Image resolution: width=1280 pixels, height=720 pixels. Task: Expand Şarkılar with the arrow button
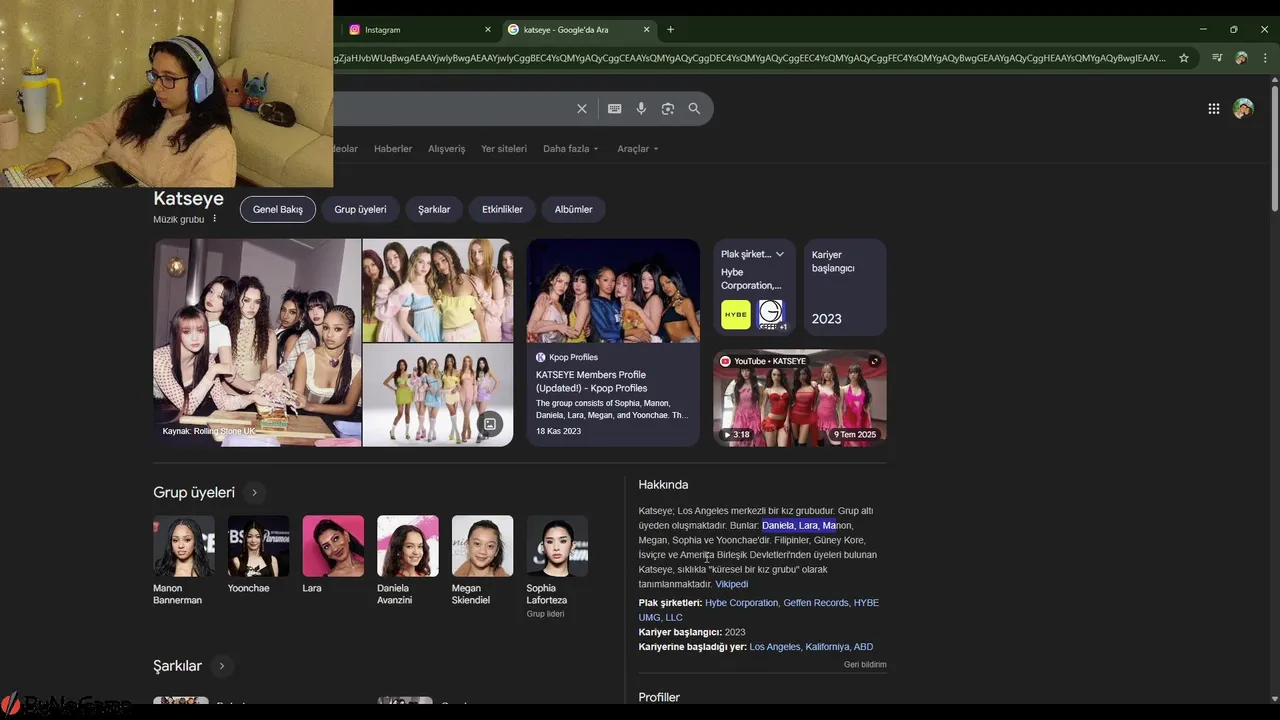click(x=221, y=666)
